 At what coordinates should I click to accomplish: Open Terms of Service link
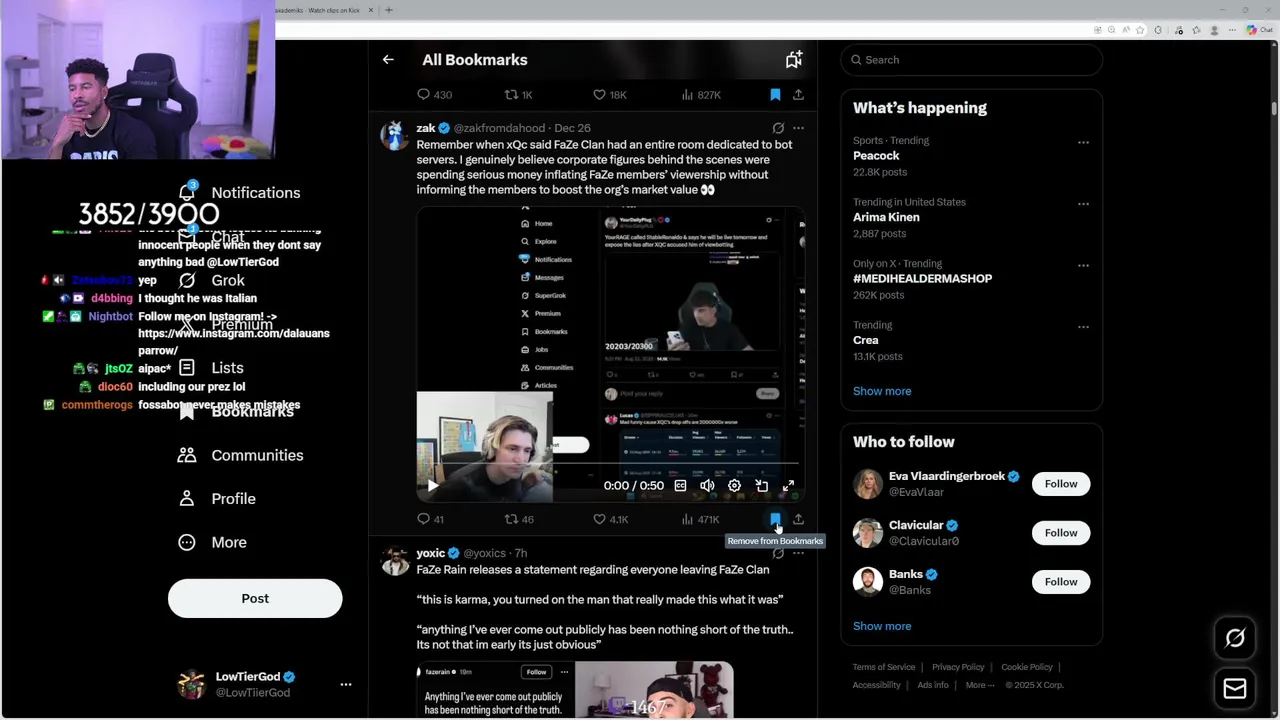coord(884,667)
